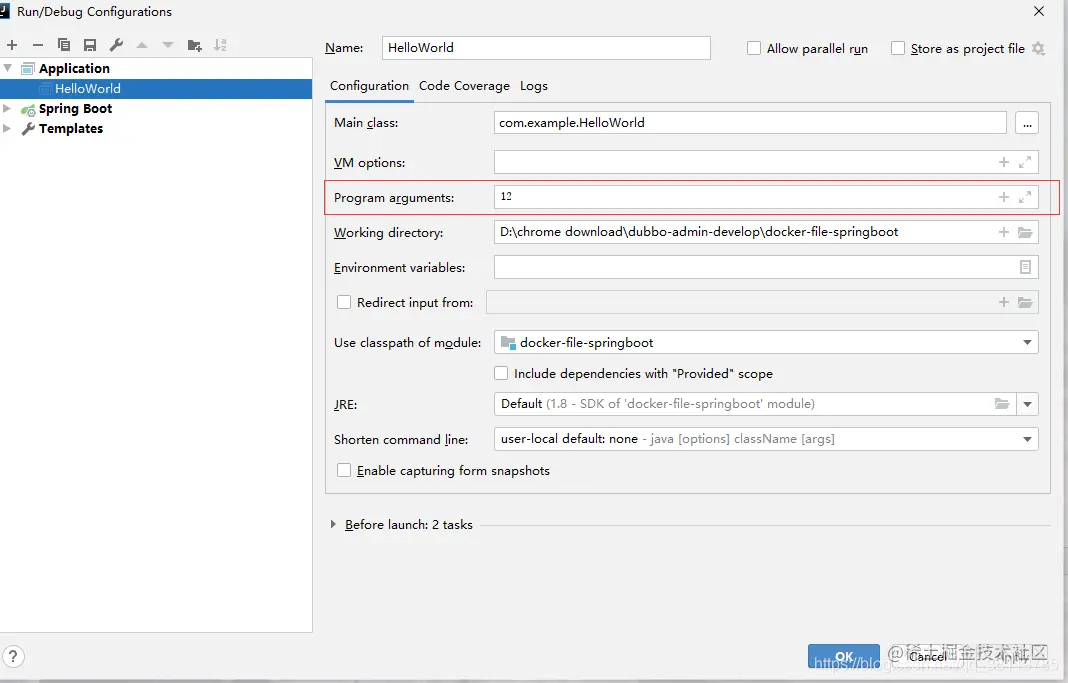This screenshot has height=683, width=1068.
Task: Save configuration using floppy disk icon
Action: coord(90,45)
